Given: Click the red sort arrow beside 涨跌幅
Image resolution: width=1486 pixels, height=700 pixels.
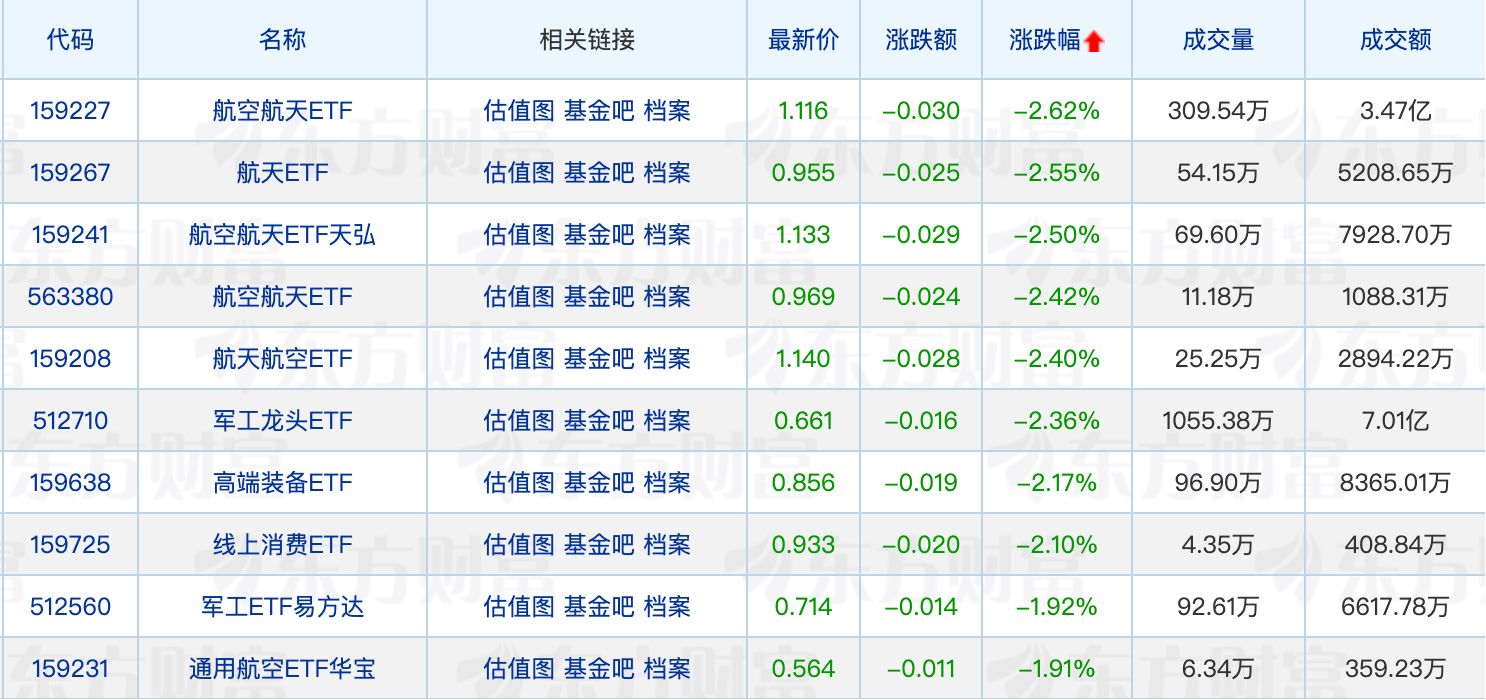Looking at the screenshot, I should (1094, 42).
